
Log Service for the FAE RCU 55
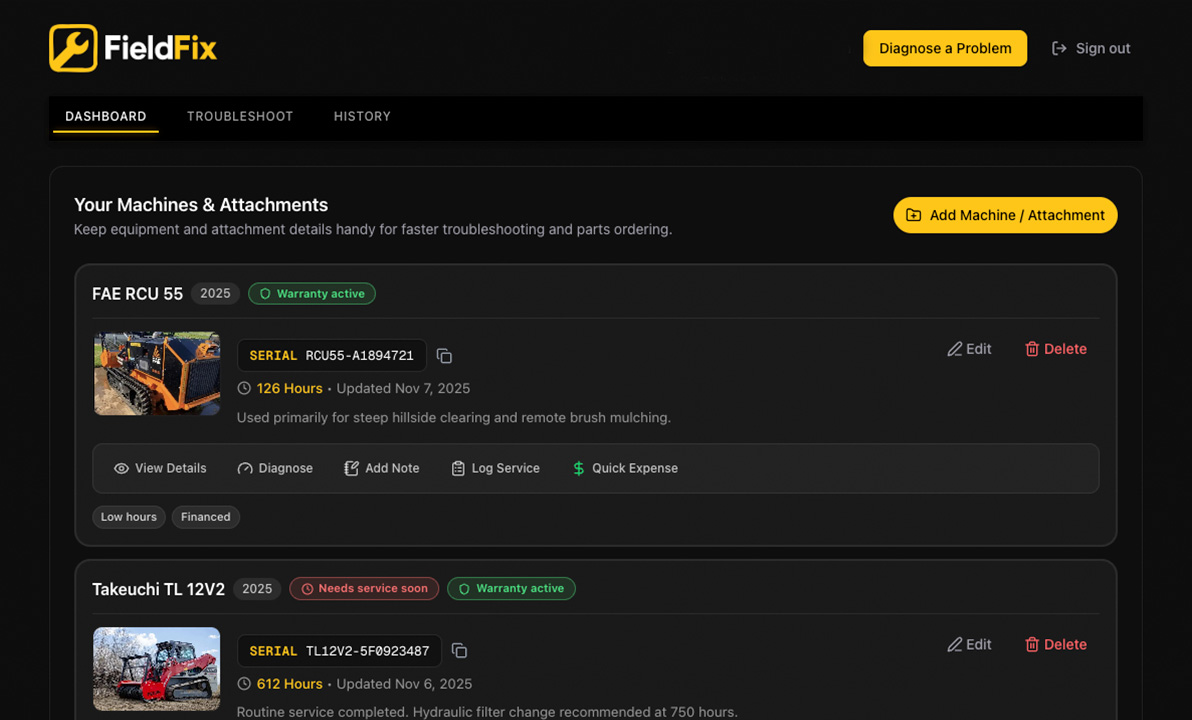tap(495, 468)
